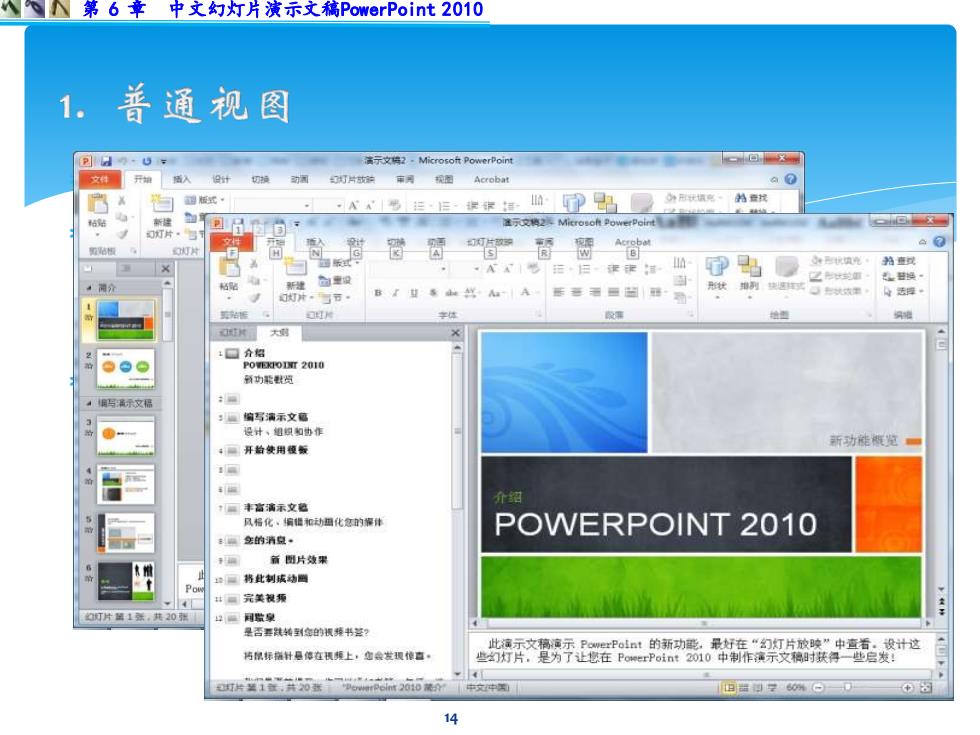Open 节 section dropdown in front window

coord(335,298)
